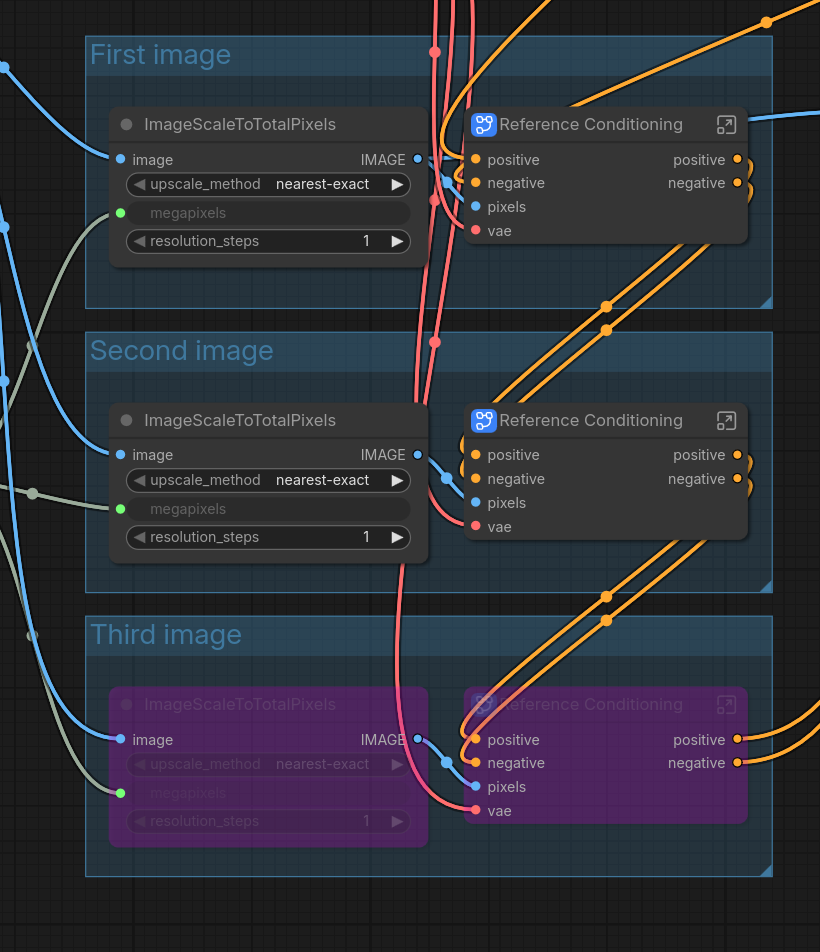
Task: Select the 'Second image' group title
Action: 181,351
